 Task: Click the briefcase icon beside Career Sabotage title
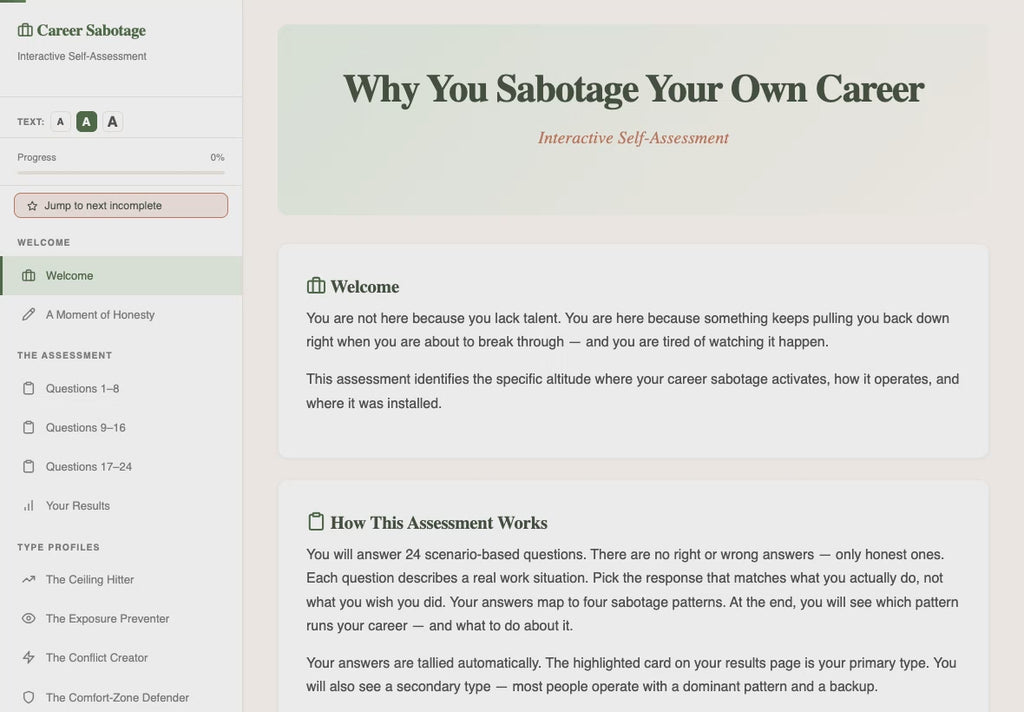coord(25,30)
